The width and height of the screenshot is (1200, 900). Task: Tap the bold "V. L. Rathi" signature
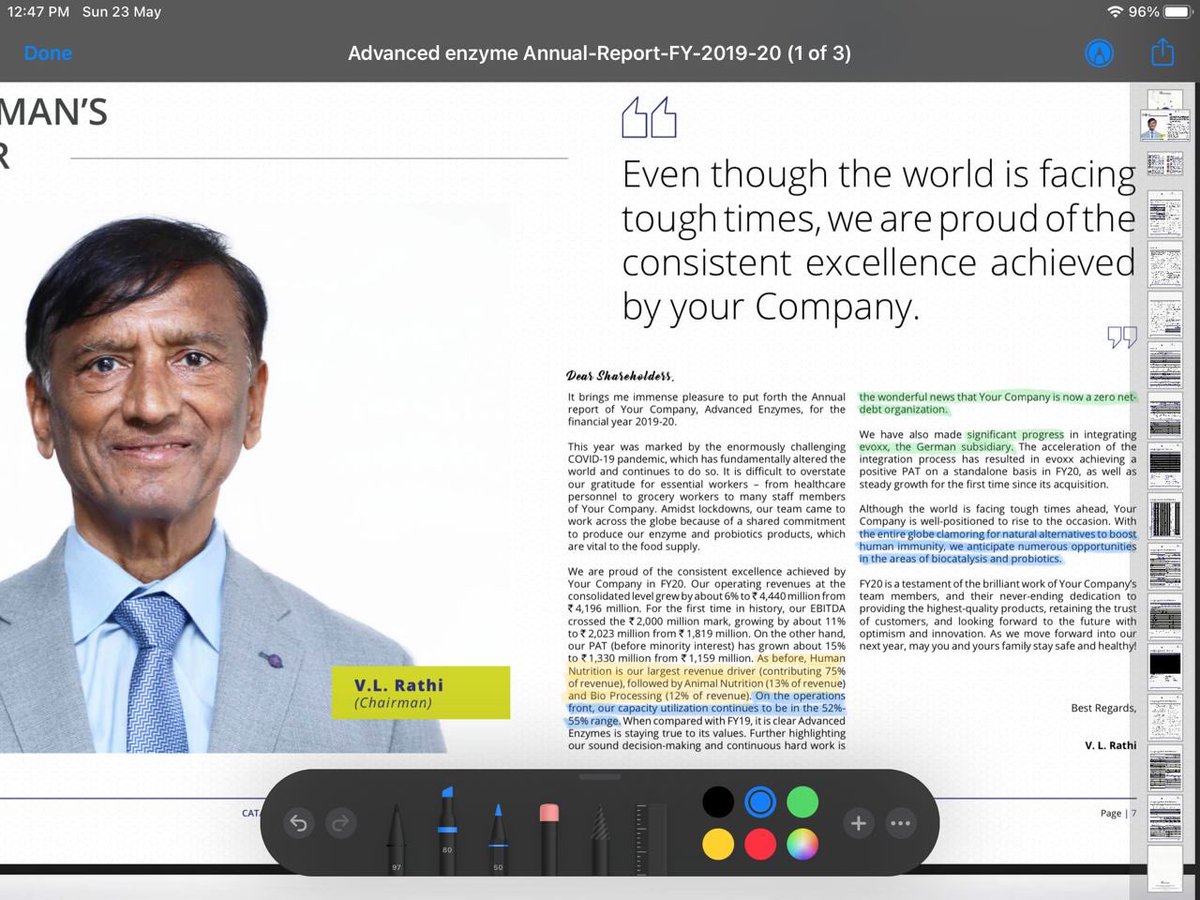tap(1110, 746)
